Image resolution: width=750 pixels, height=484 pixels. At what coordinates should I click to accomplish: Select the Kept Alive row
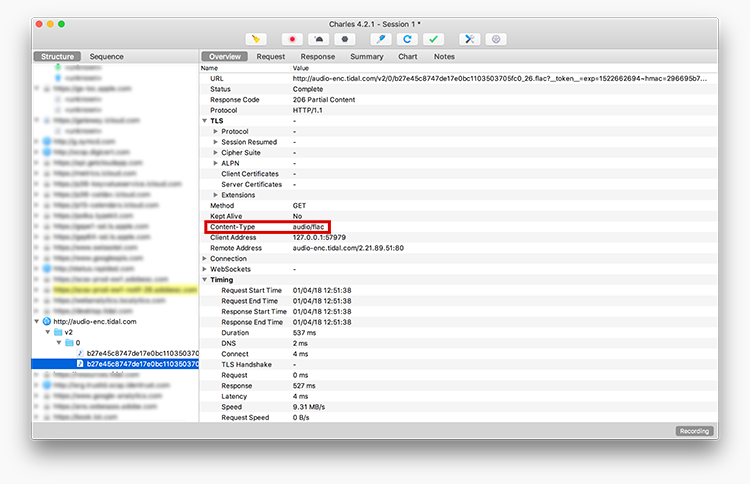(x=459, y=216)
